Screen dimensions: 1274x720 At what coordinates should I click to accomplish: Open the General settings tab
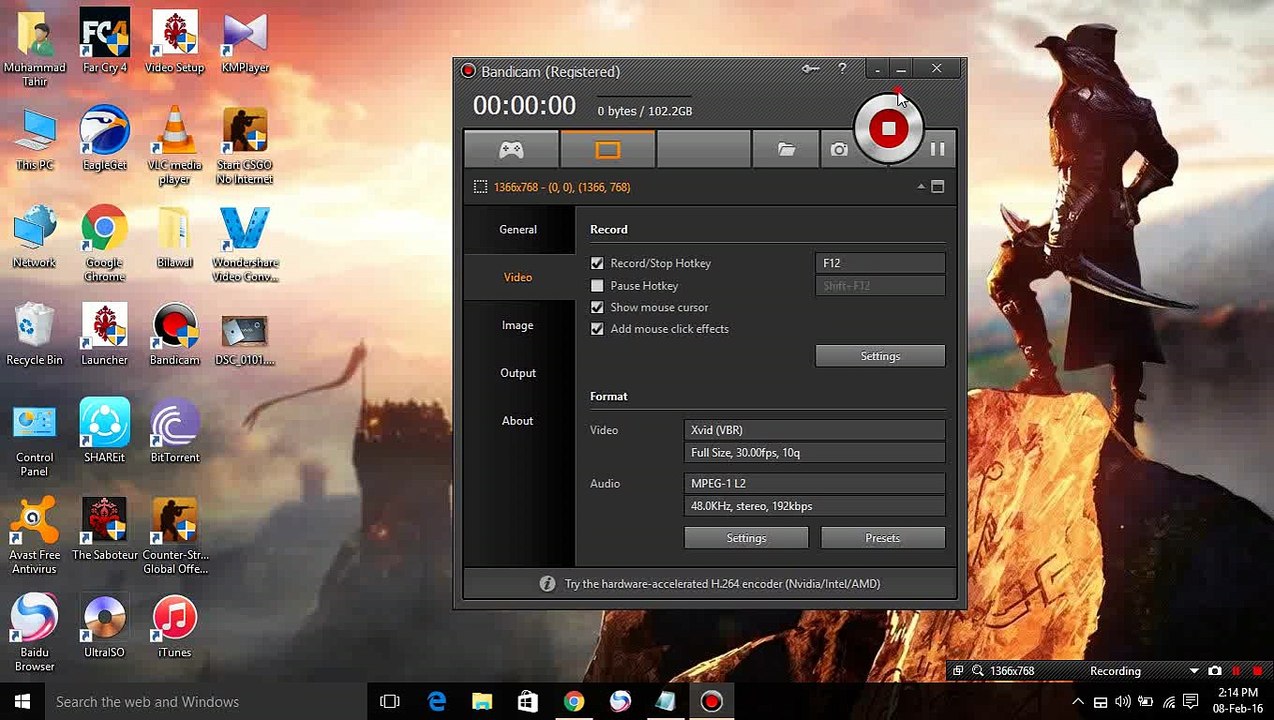point(518,229)
